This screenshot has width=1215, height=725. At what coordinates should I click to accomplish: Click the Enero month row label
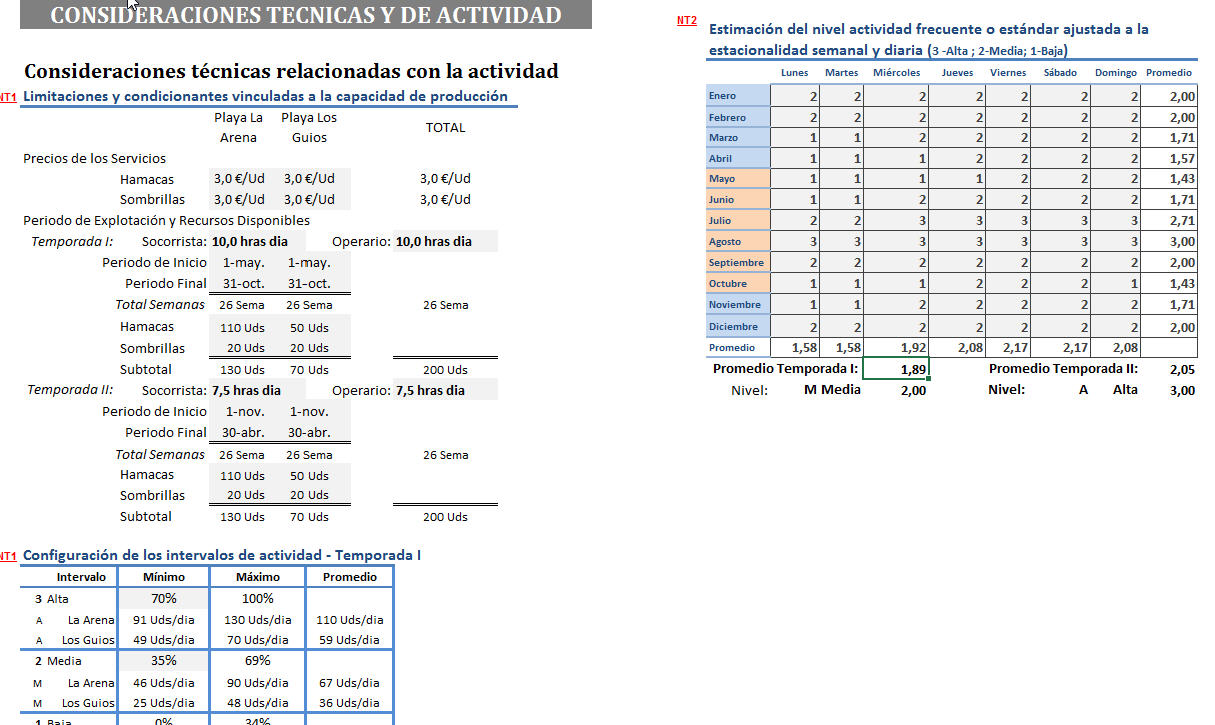tap(737, 96)
